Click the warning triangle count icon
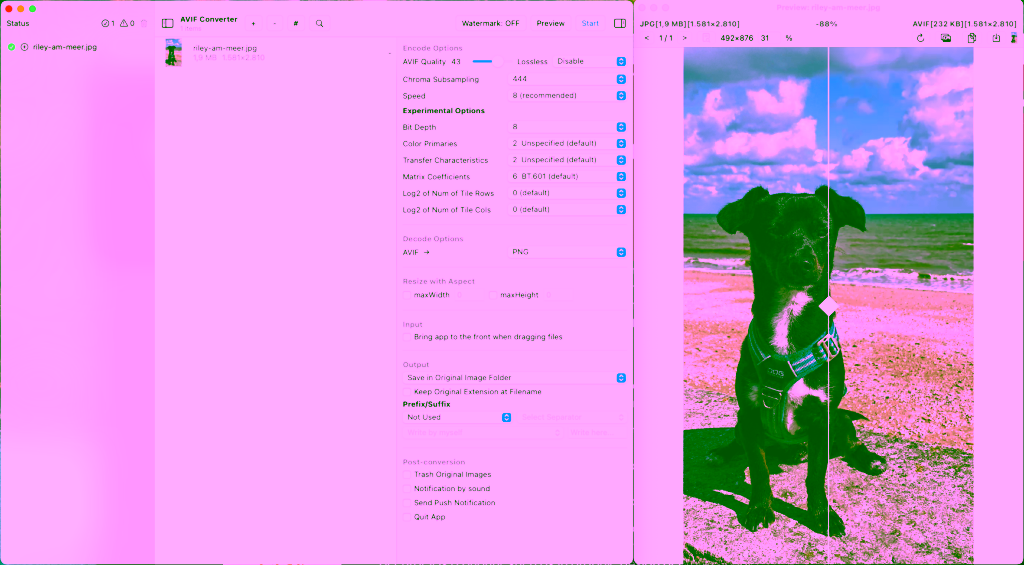 click(x=123, y=24)
